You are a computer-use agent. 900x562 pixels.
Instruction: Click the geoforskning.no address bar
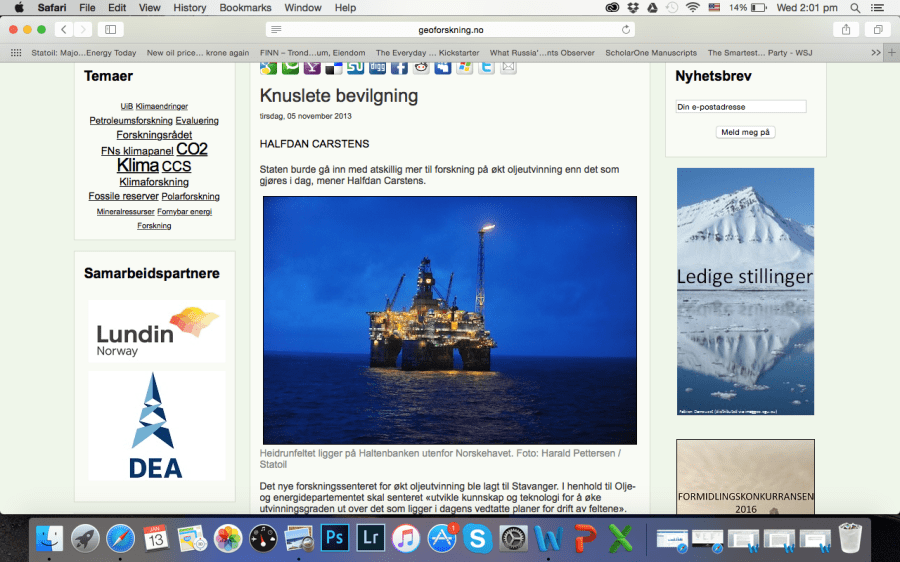pyautogui.click(x=451, y=29)
